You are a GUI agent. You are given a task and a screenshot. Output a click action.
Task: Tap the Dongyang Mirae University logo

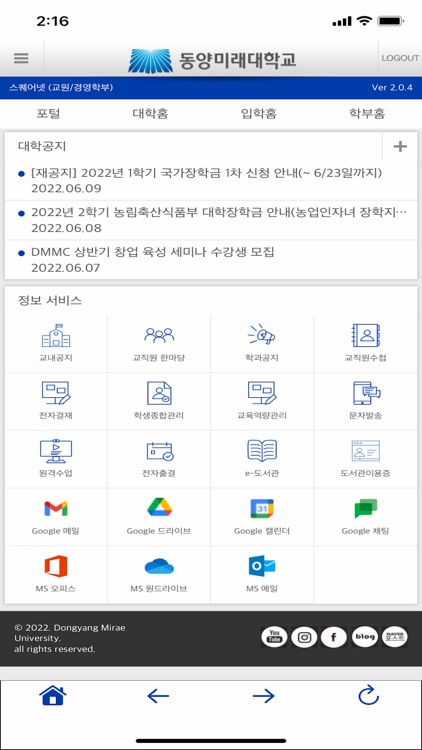pyautogui.click(x=212, y=60)
